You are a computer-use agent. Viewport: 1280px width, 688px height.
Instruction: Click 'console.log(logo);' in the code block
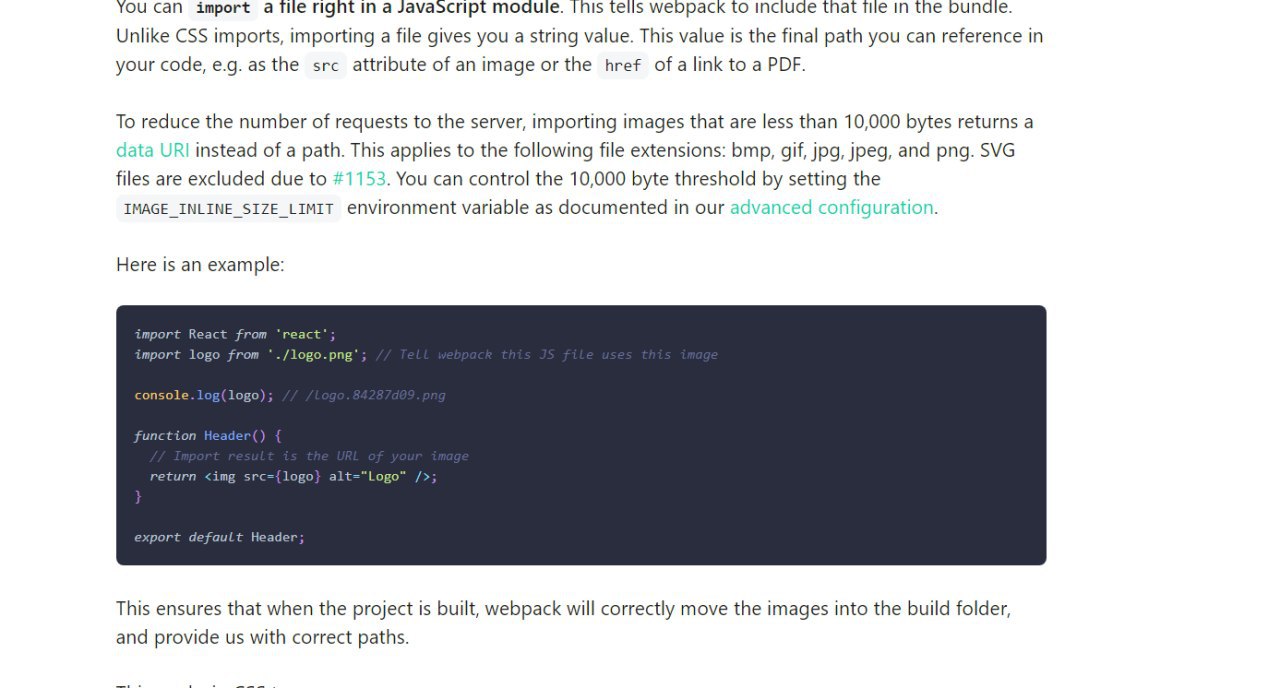(204, 395)
